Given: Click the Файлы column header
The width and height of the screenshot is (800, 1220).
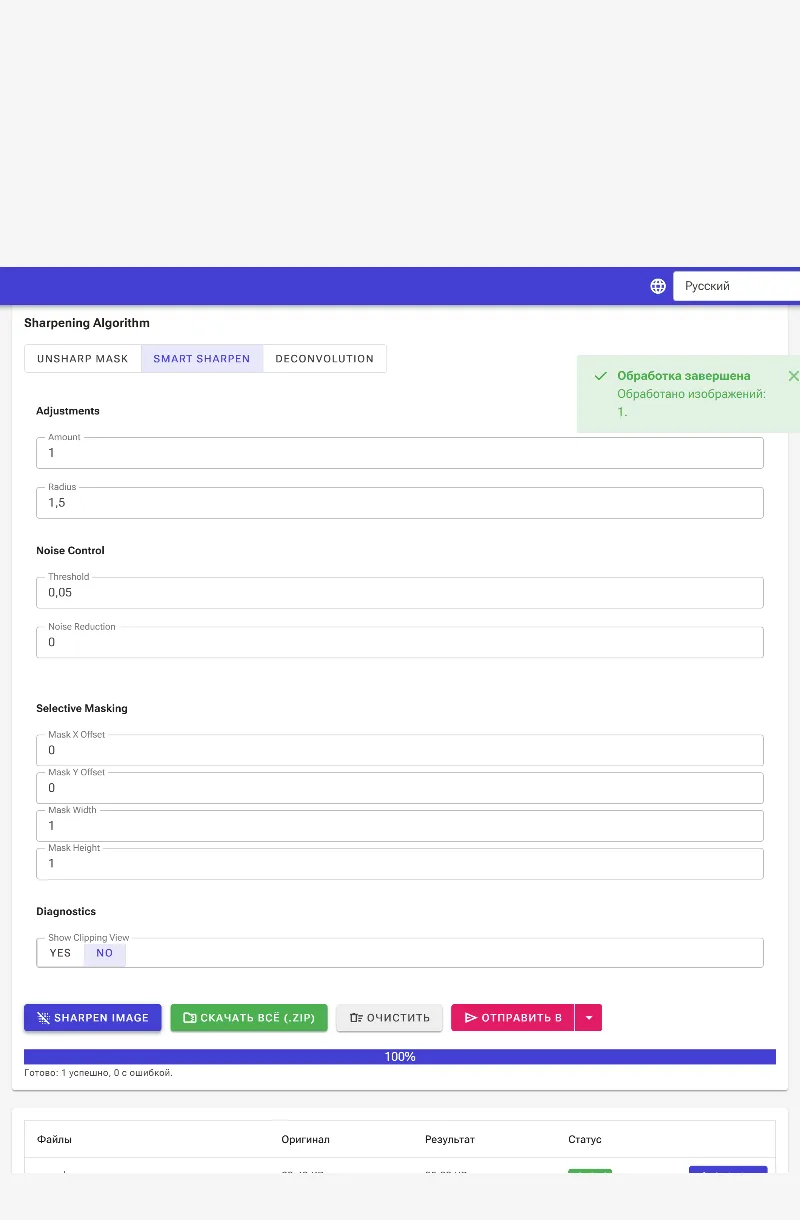Looking at the screenshot, I should 54,1139.
